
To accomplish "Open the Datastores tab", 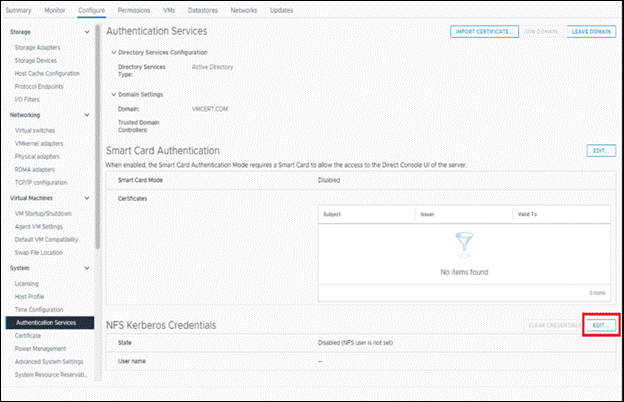I will (x=203, y=10).
